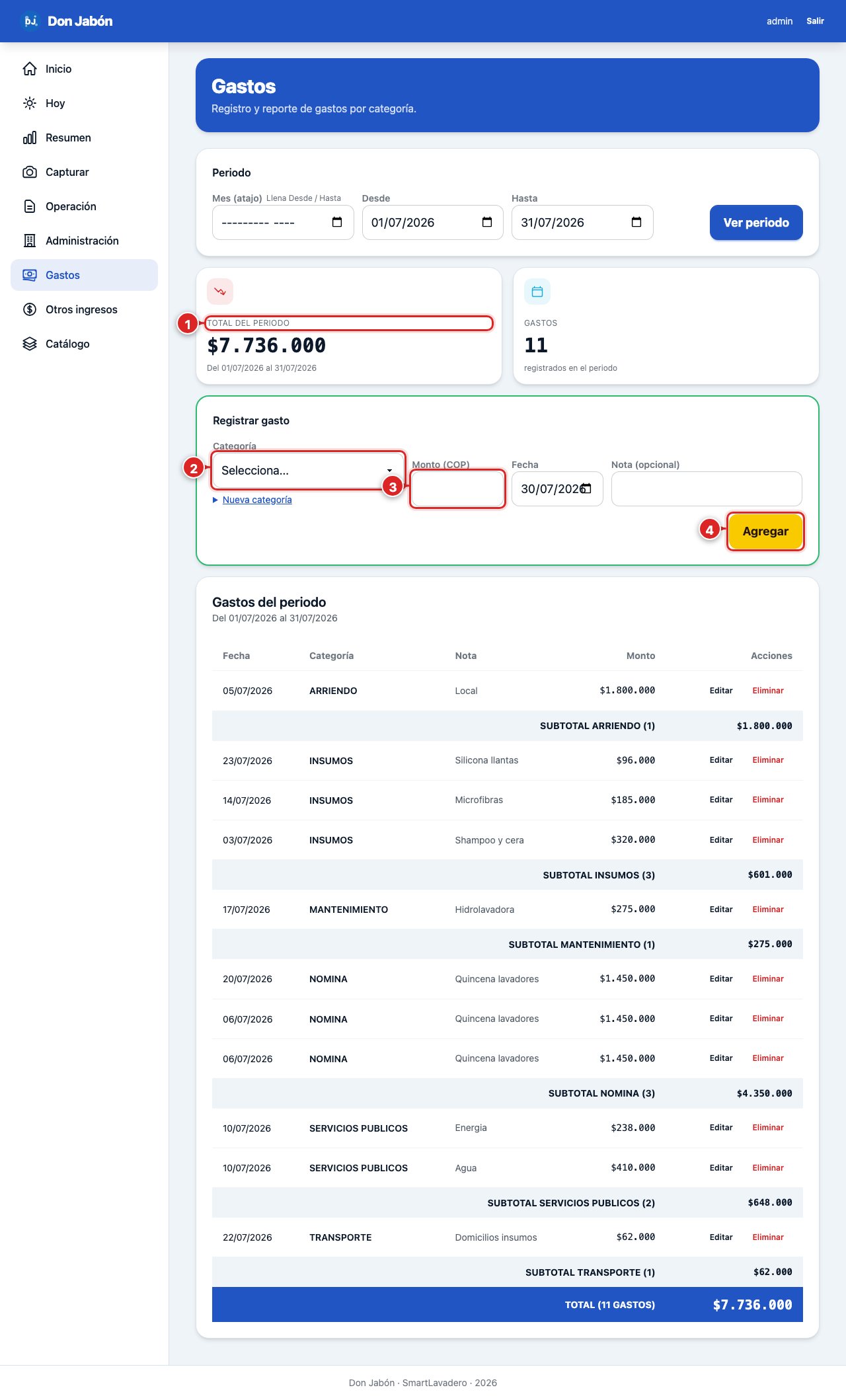Click the yellow Agregar button

[765, 531]
